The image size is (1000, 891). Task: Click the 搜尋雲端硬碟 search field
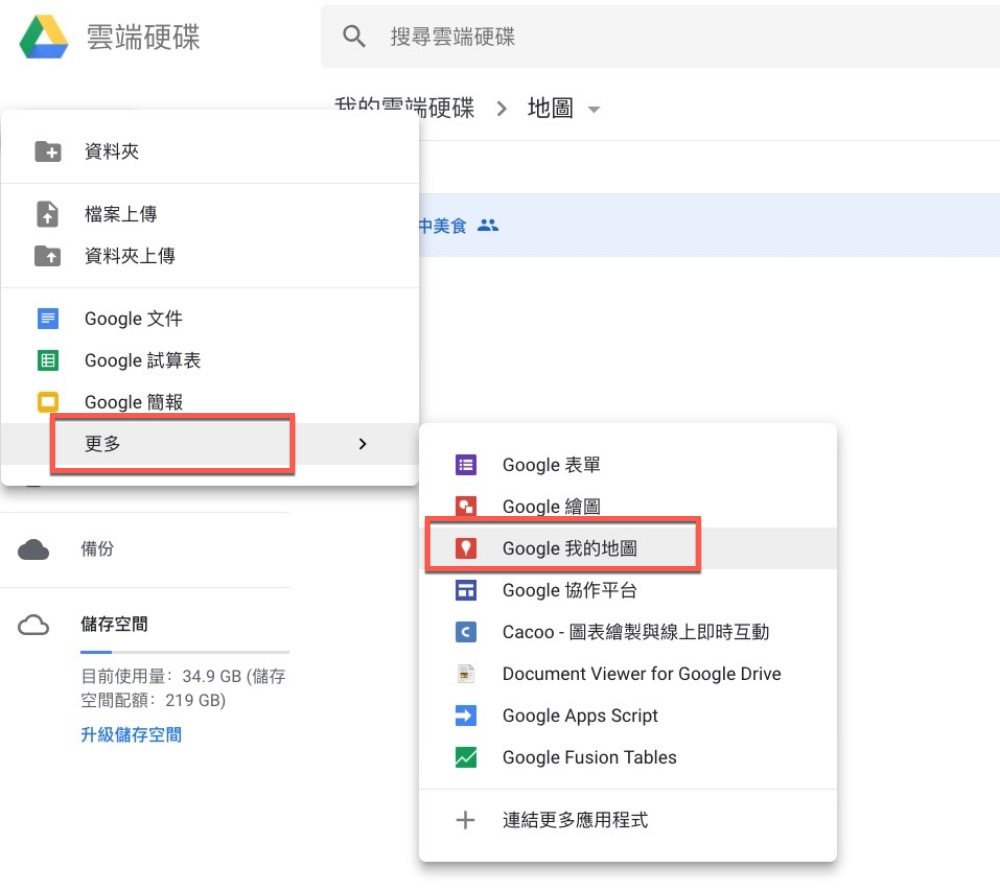tap(660, 36)
